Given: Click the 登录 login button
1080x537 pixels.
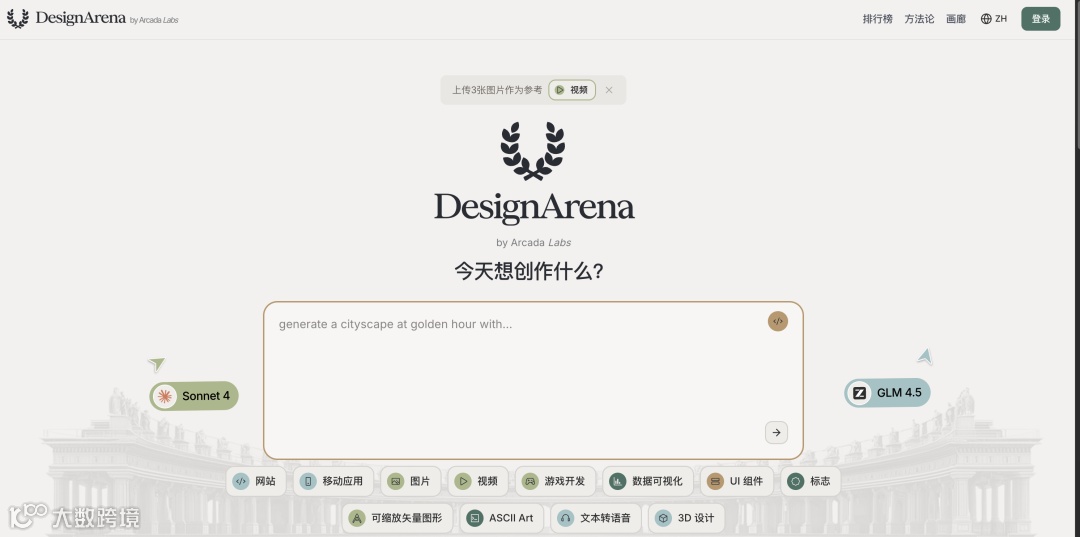Looking at the screenshot, I should click(1041, 19).
